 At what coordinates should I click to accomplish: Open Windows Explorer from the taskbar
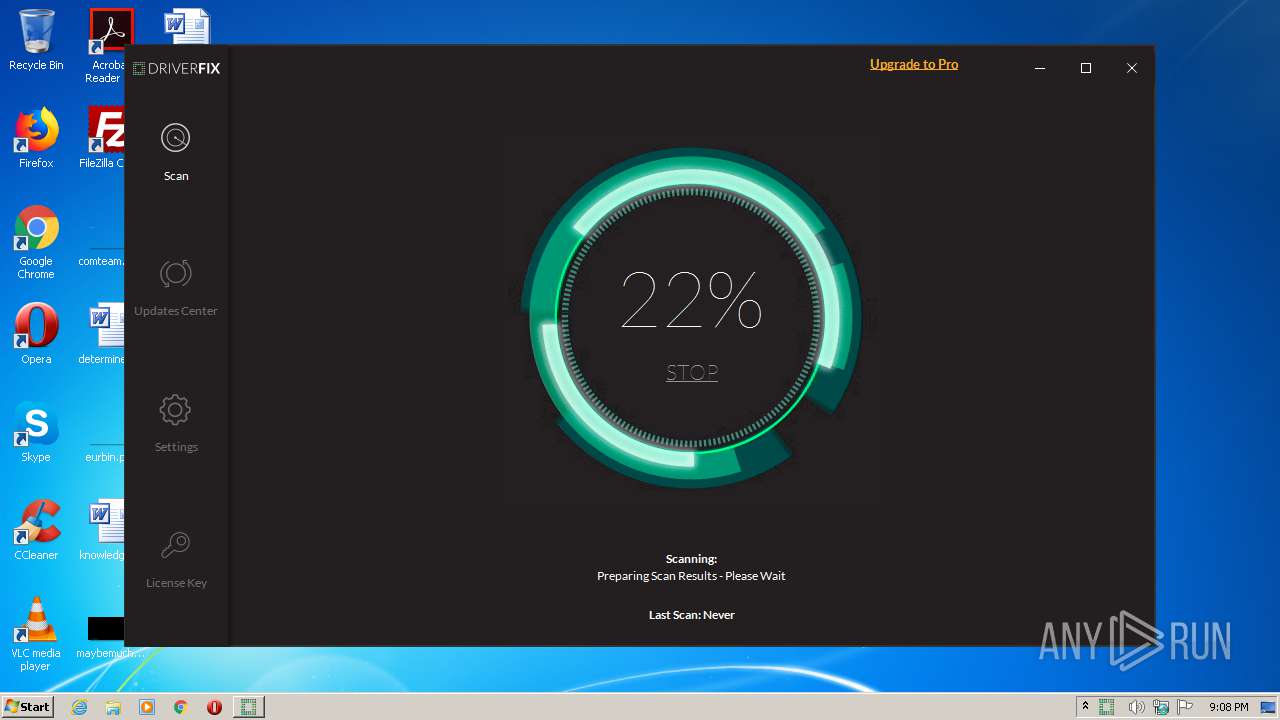[x=113, y=707]
